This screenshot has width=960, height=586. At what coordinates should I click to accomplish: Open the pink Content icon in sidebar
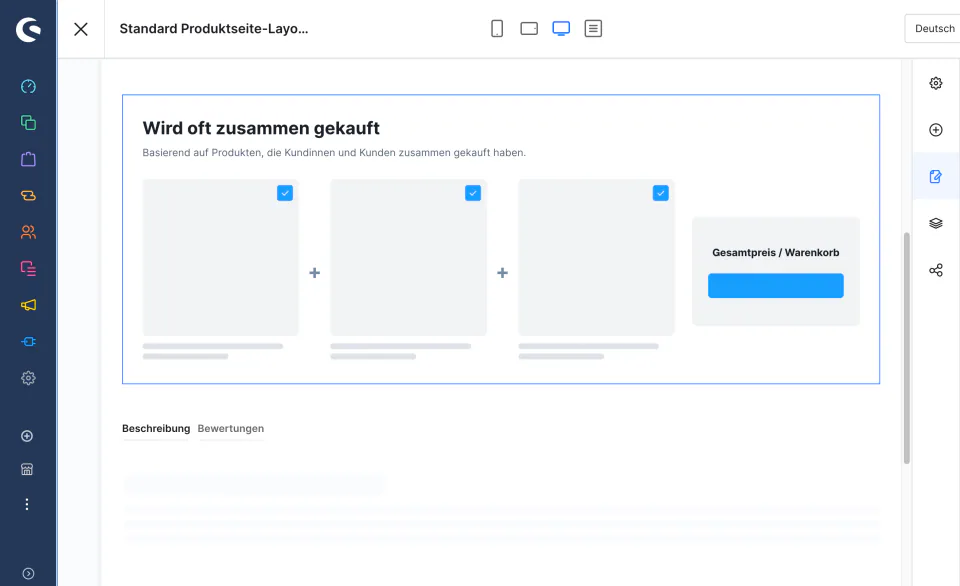pos(28,268)
